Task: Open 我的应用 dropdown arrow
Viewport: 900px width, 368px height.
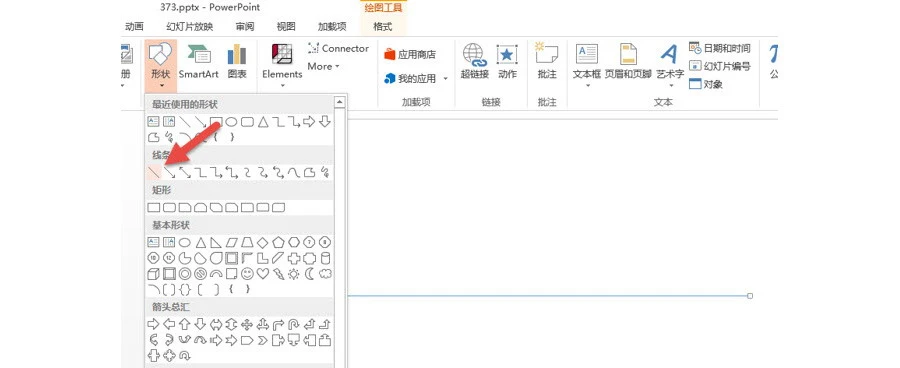Action: (445, 79)
